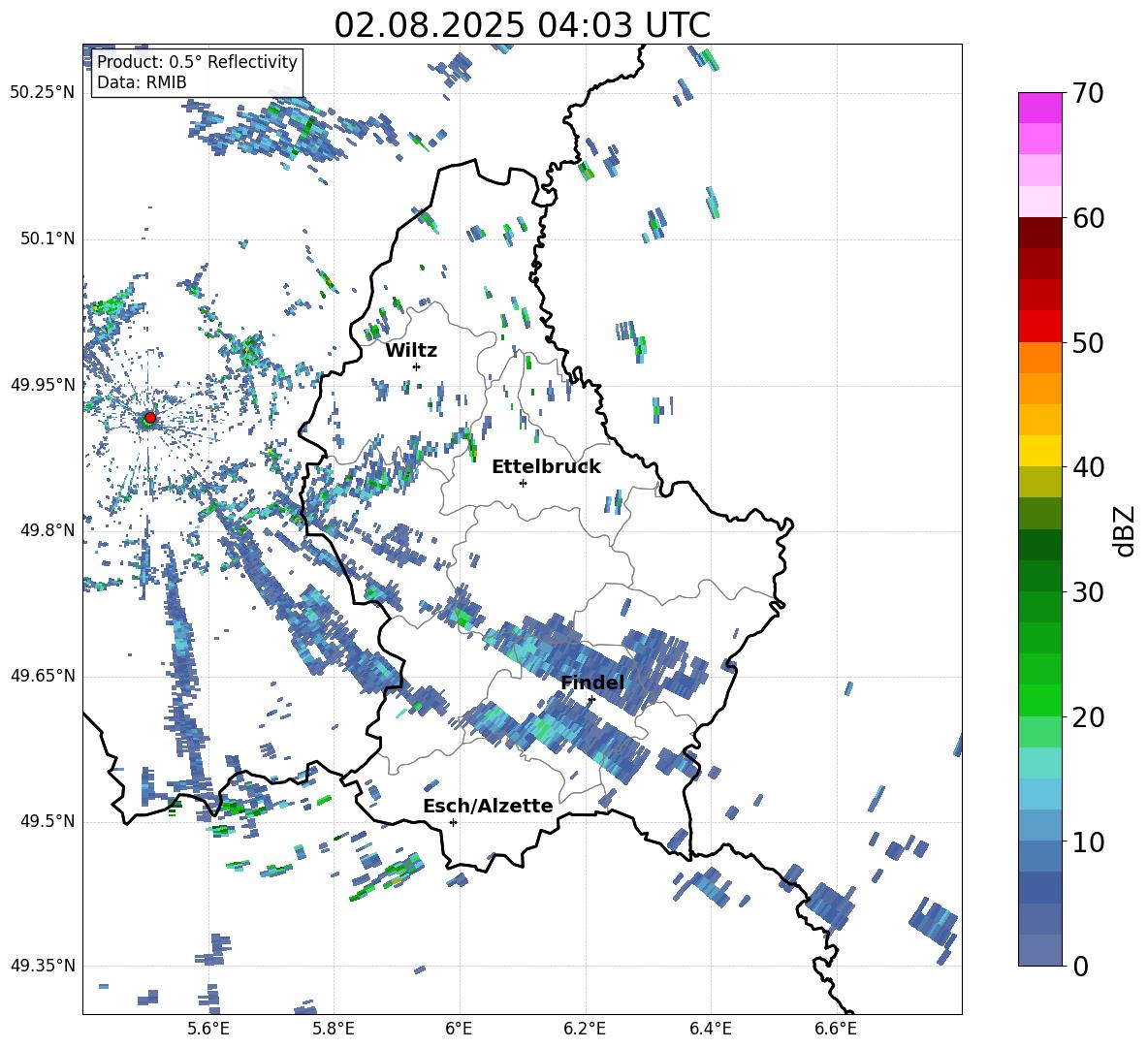The image size is (1148, 1048).
Task: Click the colorbar 10 tick label
Action: (x=1088, y=842)
